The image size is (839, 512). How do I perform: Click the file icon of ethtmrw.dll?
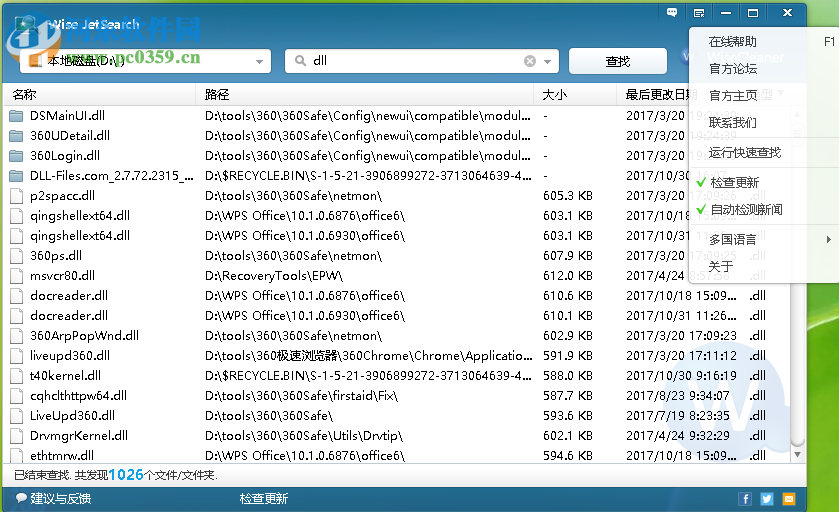pos(17,455)
